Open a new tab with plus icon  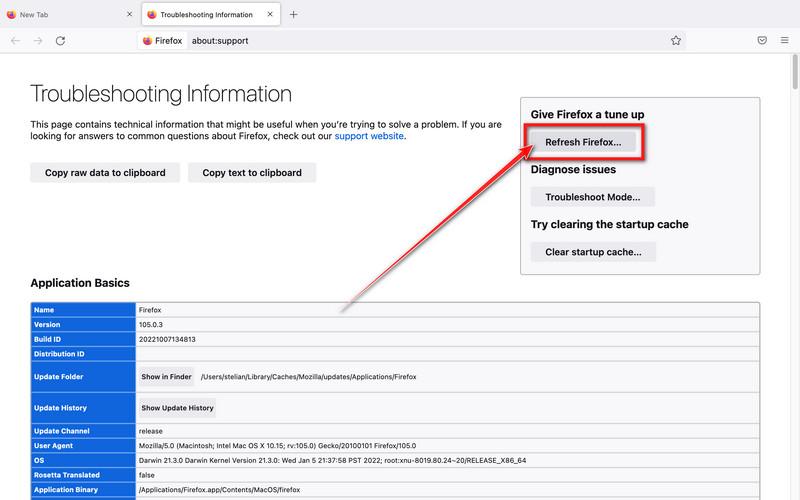(293, 15)
